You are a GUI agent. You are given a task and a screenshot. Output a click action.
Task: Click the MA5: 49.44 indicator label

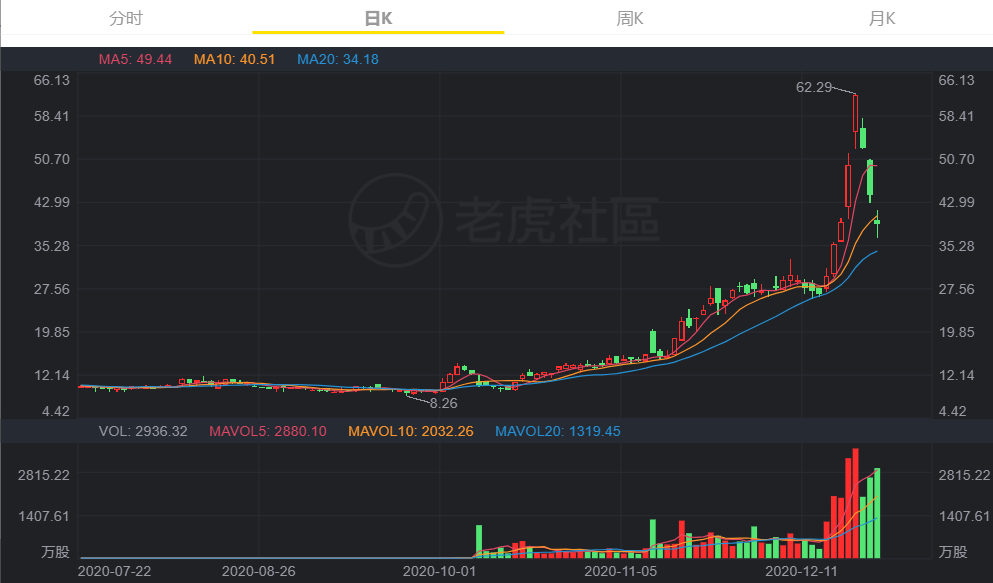tap(135, 60)
